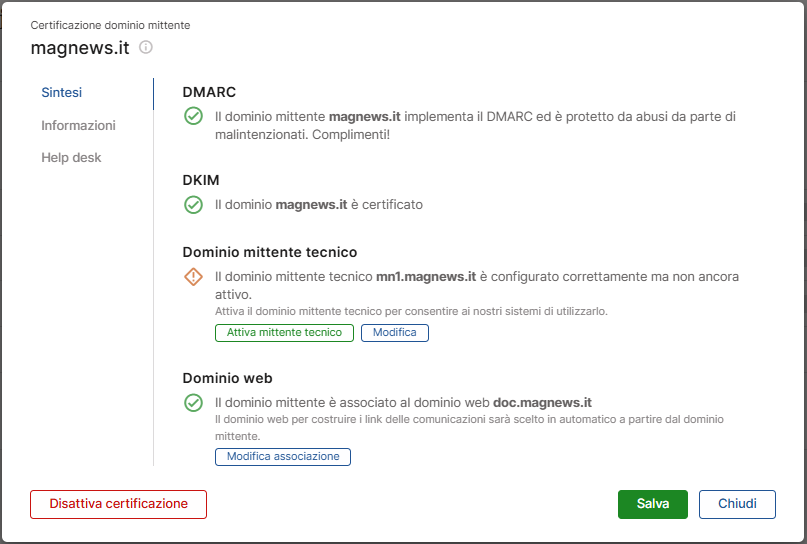Click the Dominio web green checkmark icon

click(x=194, y=402)
